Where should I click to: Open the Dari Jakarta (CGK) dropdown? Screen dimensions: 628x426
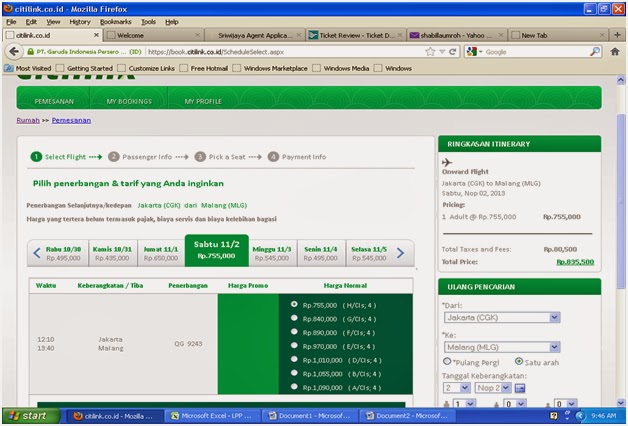tap(502, 317)
